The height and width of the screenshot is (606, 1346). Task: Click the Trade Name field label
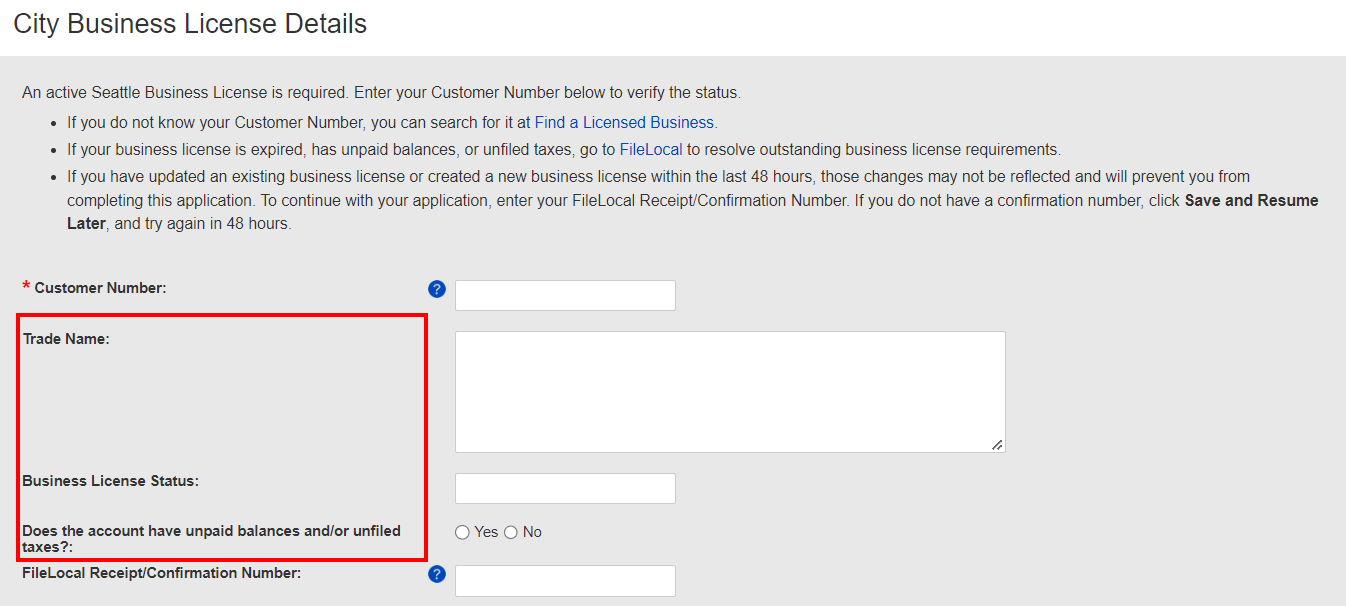click(x=66, y=338)
